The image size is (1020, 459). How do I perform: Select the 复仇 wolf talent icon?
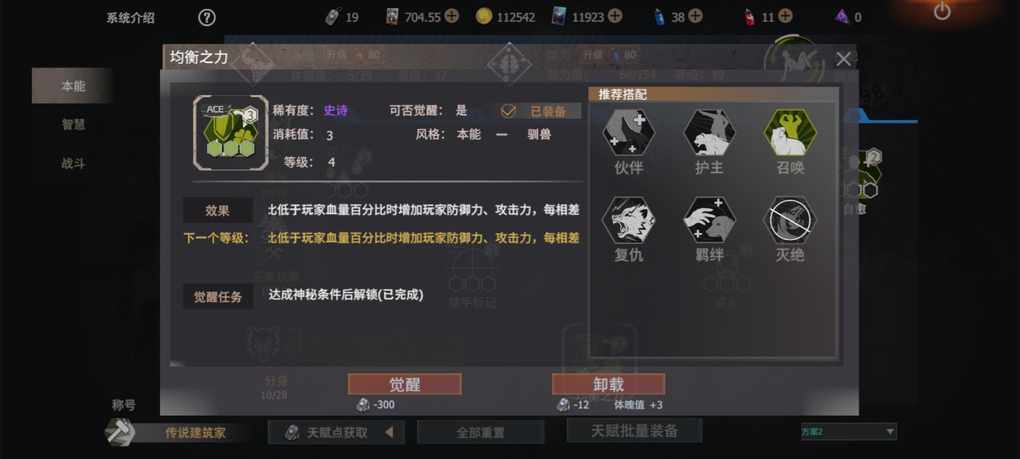[628, 220]
